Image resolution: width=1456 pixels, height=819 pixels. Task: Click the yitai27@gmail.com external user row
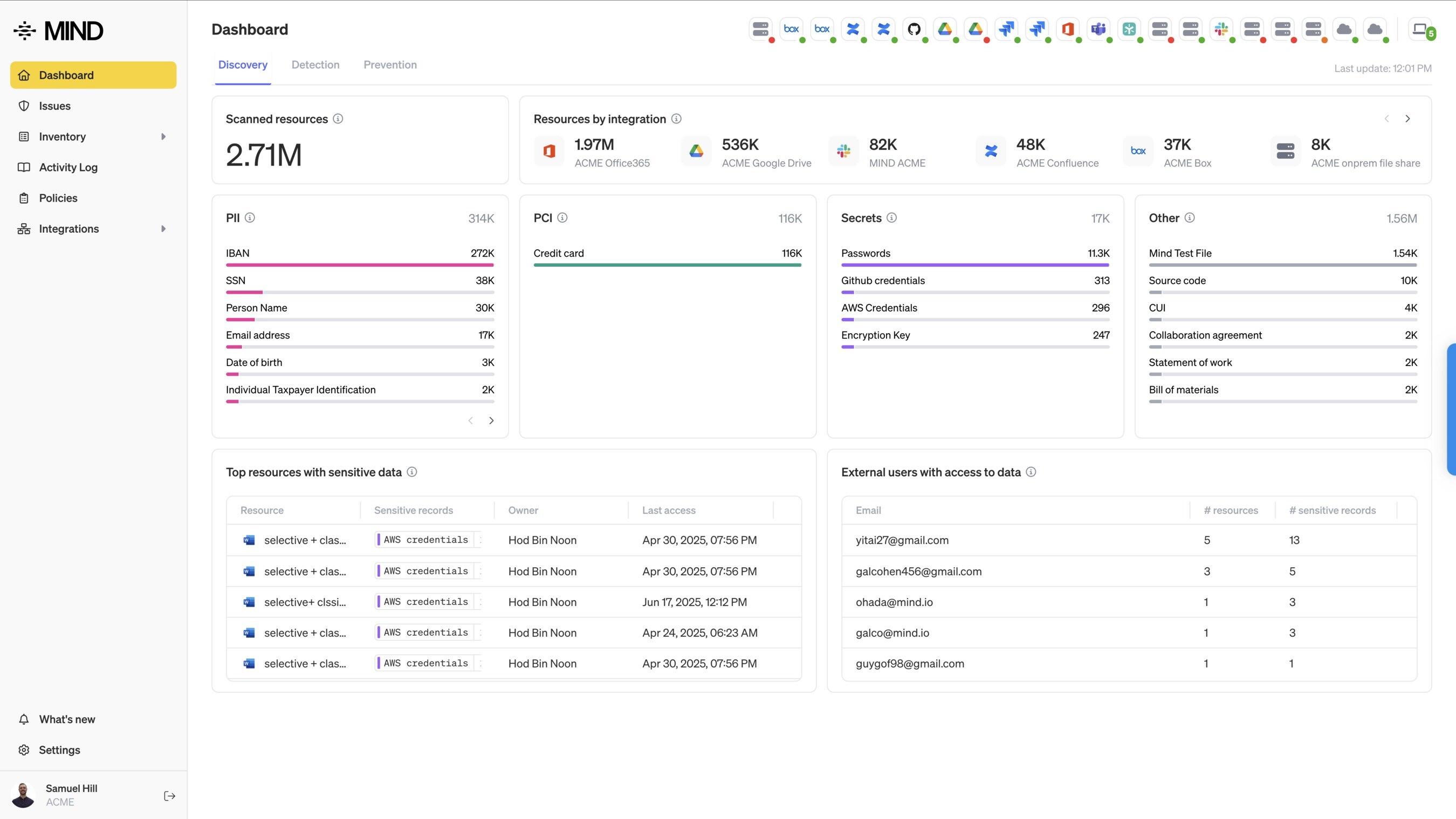tap(902, 540)
